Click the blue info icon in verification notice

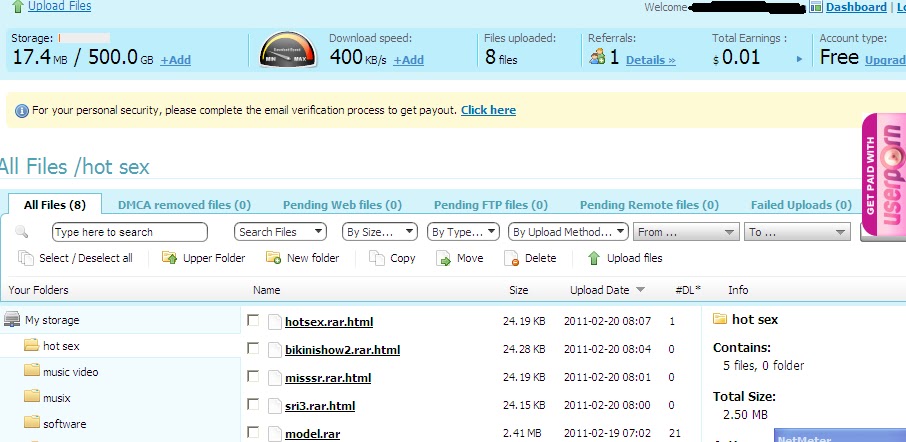pos(21,110)
